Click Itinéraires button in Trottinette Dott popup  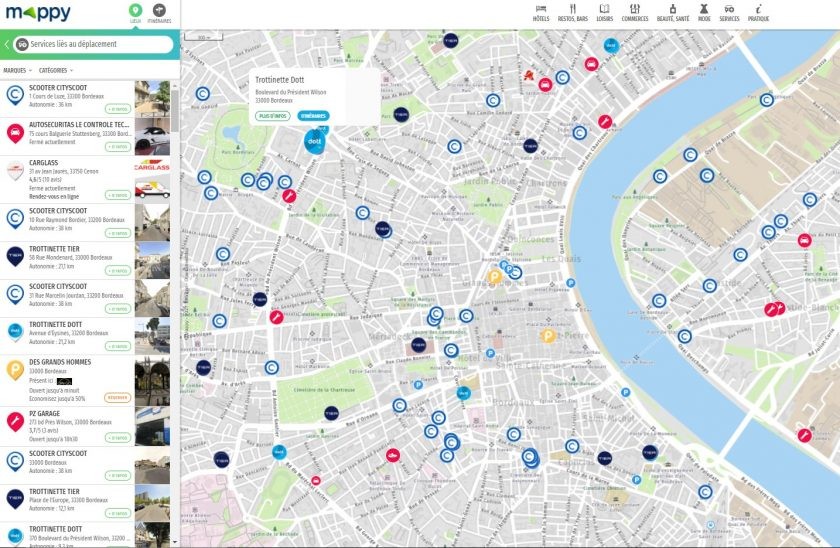click(313, 116)
